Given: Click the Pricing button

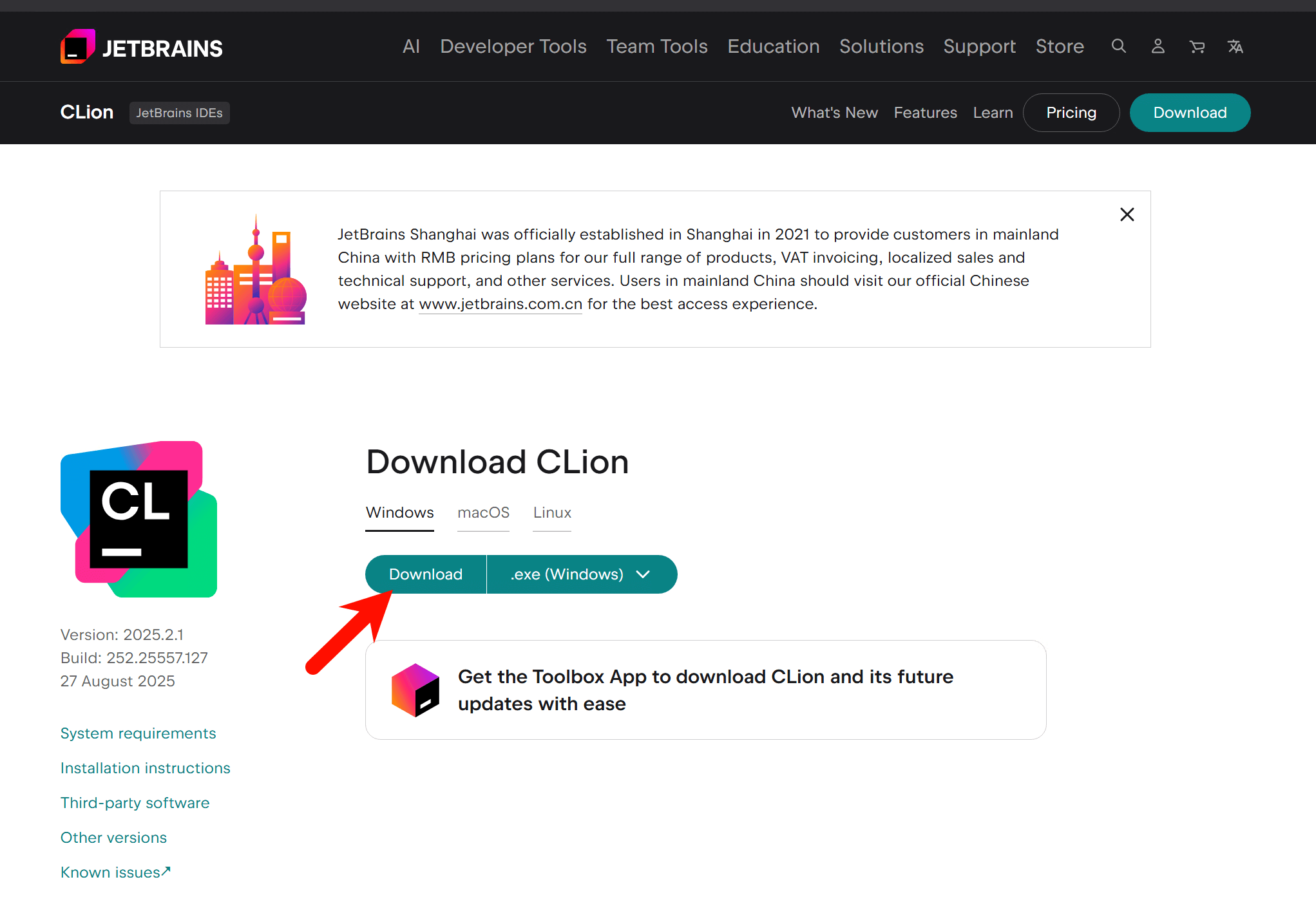Looking at the screenshot, I should coord(1071,113).
